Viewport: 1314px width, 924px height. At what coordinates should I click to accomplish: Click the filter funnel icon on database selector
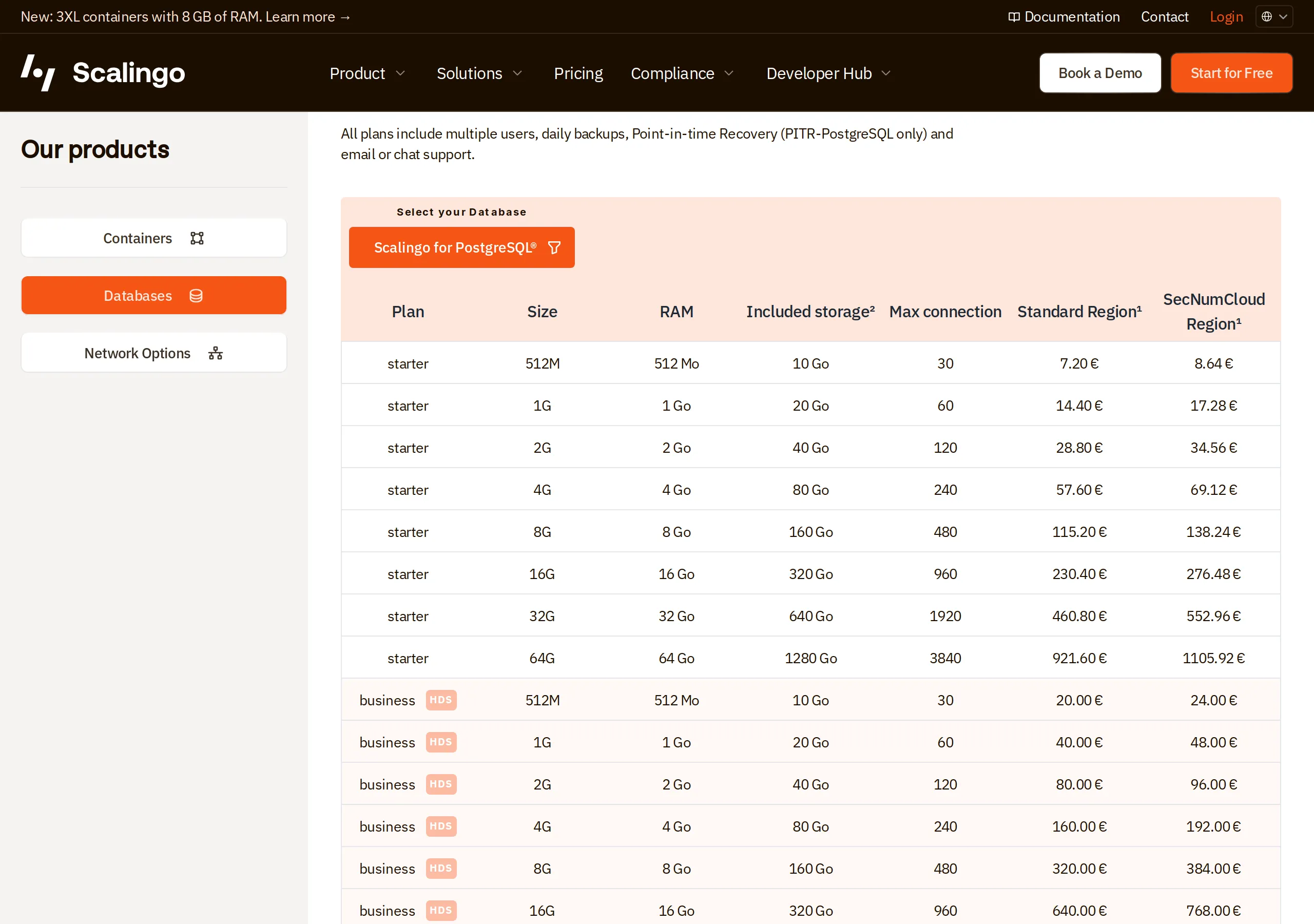[554, 247]
